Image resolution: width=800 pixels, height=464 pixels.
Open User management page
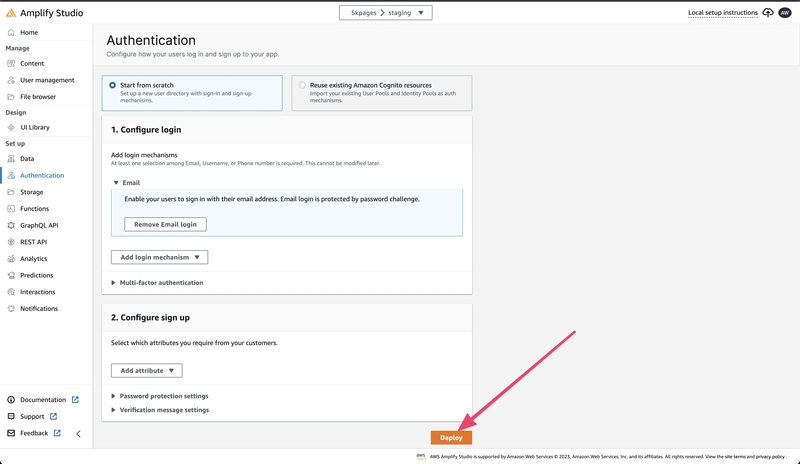pyautogui.click(x=47, y=80)
